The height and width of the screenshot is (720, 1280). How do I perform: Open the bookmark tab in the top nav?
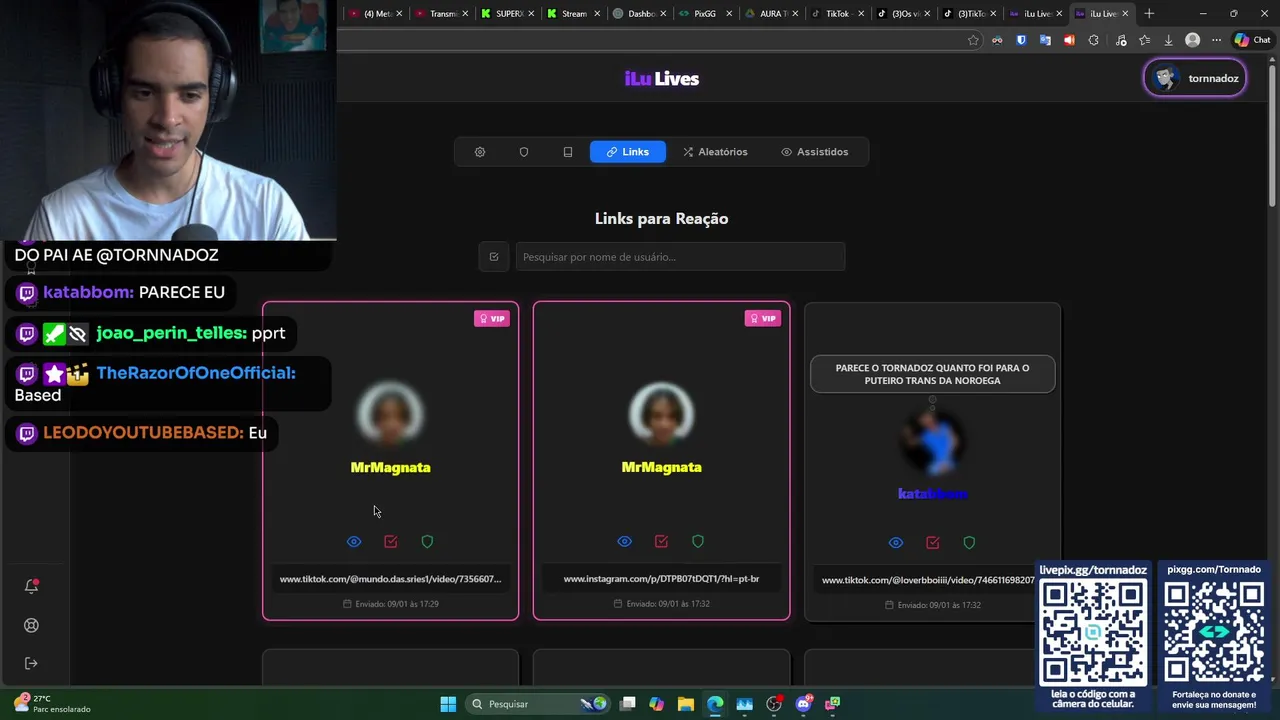[x=568, y=152]
